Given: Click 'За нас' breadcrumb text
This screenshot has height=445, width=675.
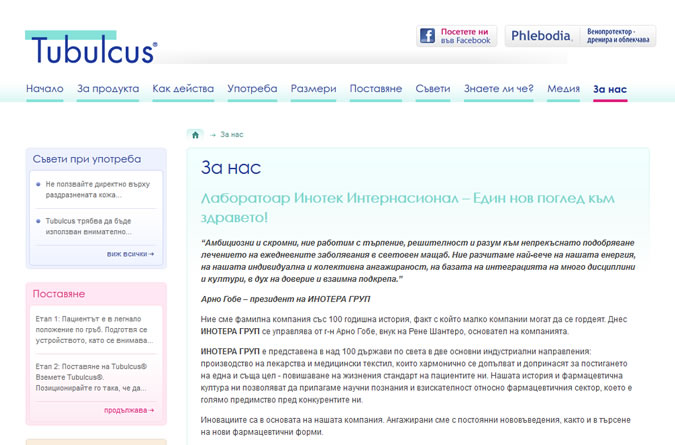Looking at the screenshot, I should [x=232, y=135].
